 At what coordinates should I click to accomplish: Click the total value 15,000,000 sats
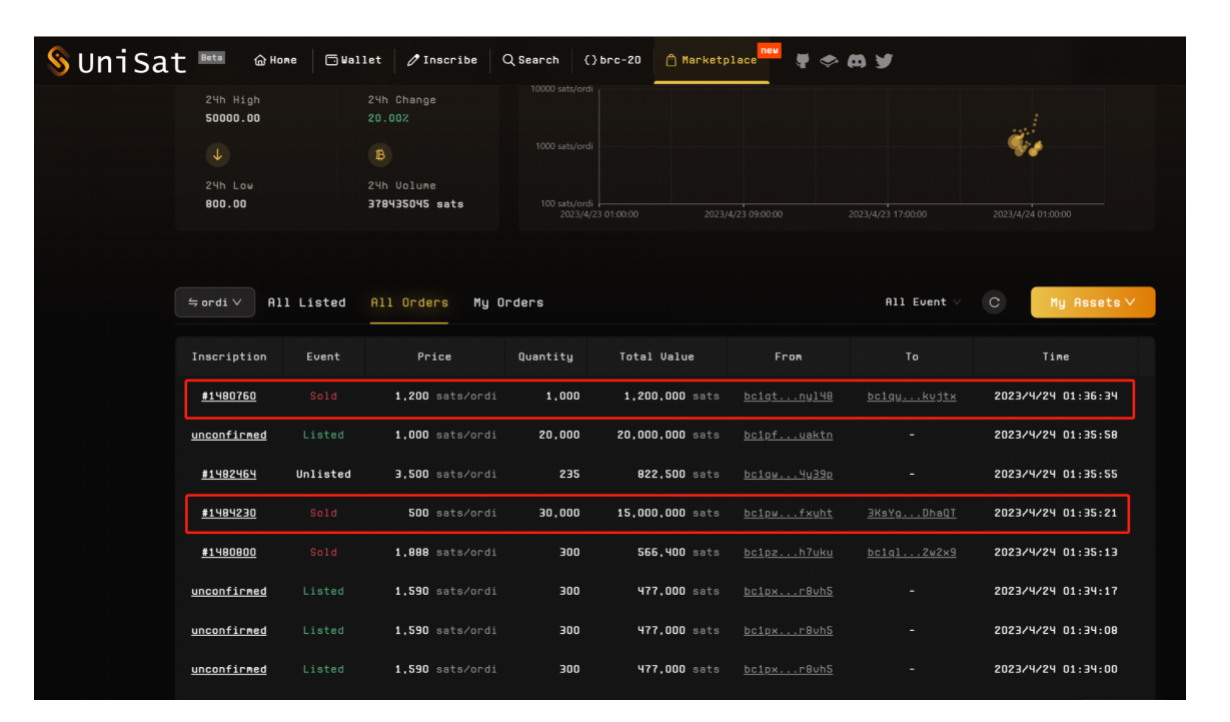(668, 513)
